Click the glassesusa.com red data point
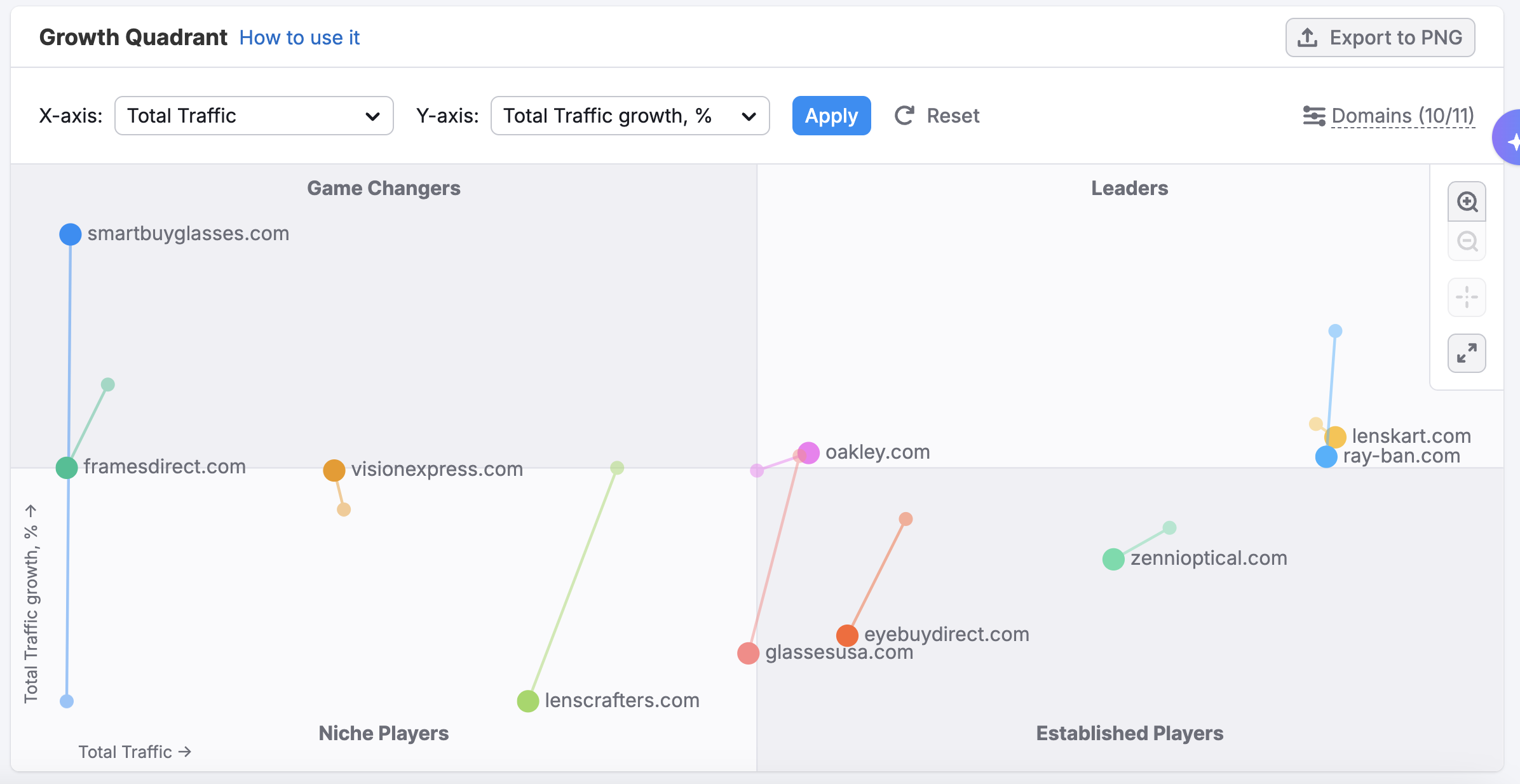Screen dimensions: 1520x784 point(748,653)
